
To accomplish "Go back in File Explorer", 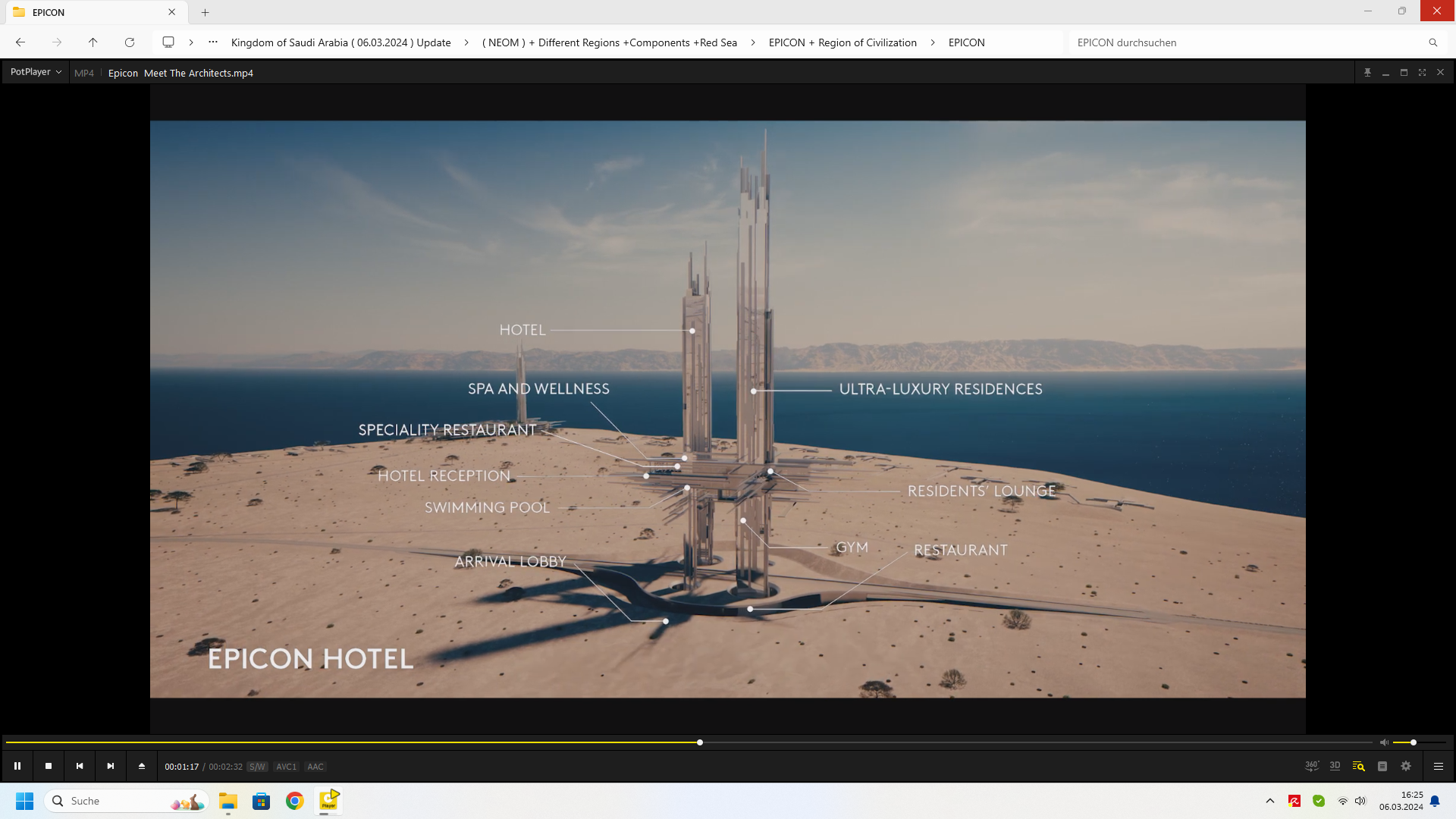I will [20, 42].
